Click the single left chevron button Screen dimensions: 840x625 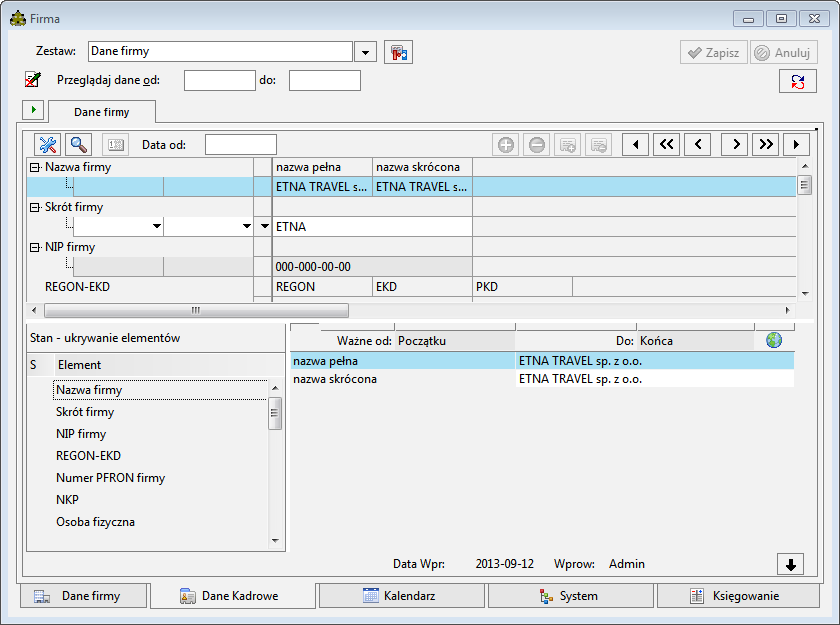pyautogui.click(x=698, y=145)
